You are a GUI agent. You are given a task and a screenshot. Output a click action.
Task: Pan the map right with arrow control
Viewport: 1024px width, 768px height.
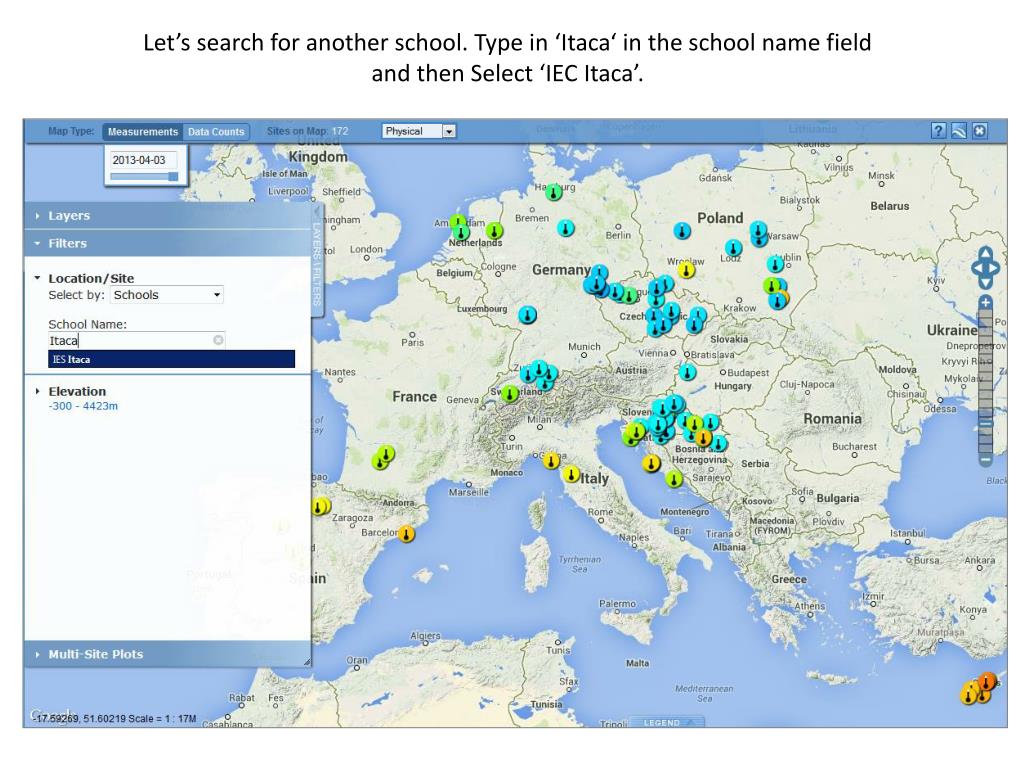pyautogui.click(x=995, y=268)
